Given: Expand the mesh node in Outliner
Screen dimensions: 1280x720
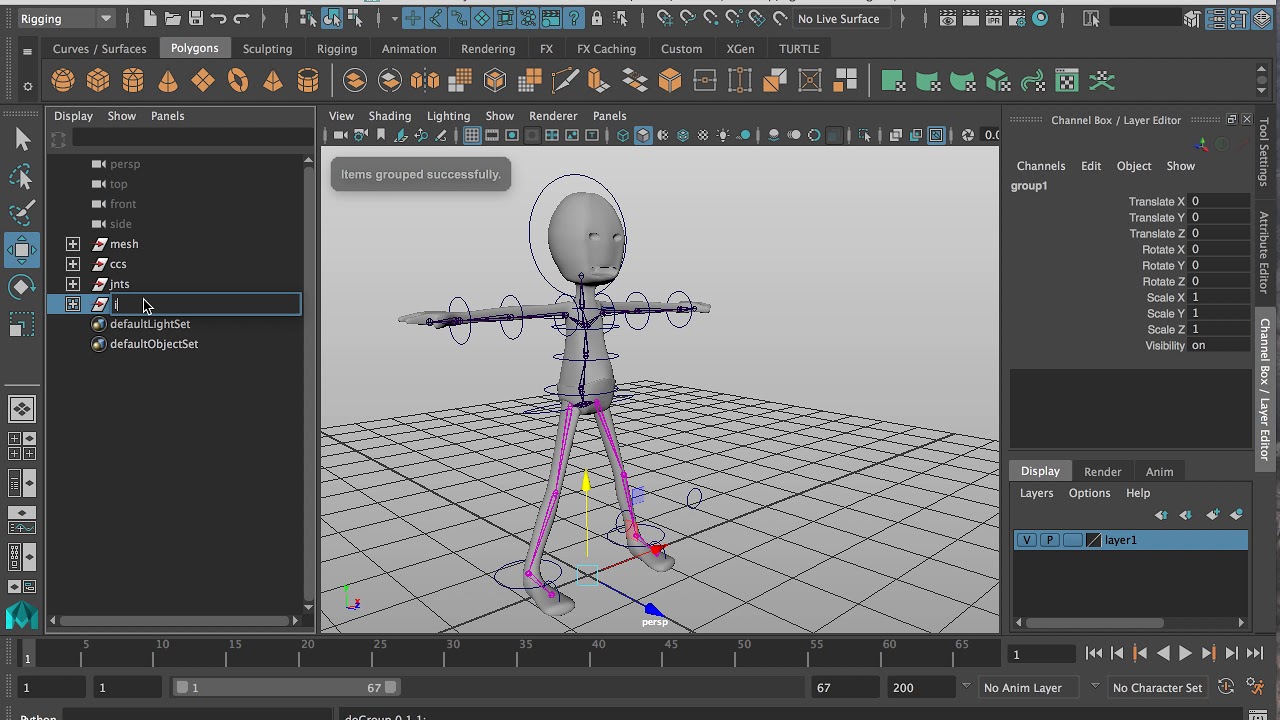Looking at the screenshot, I should (x=73, y=244).
